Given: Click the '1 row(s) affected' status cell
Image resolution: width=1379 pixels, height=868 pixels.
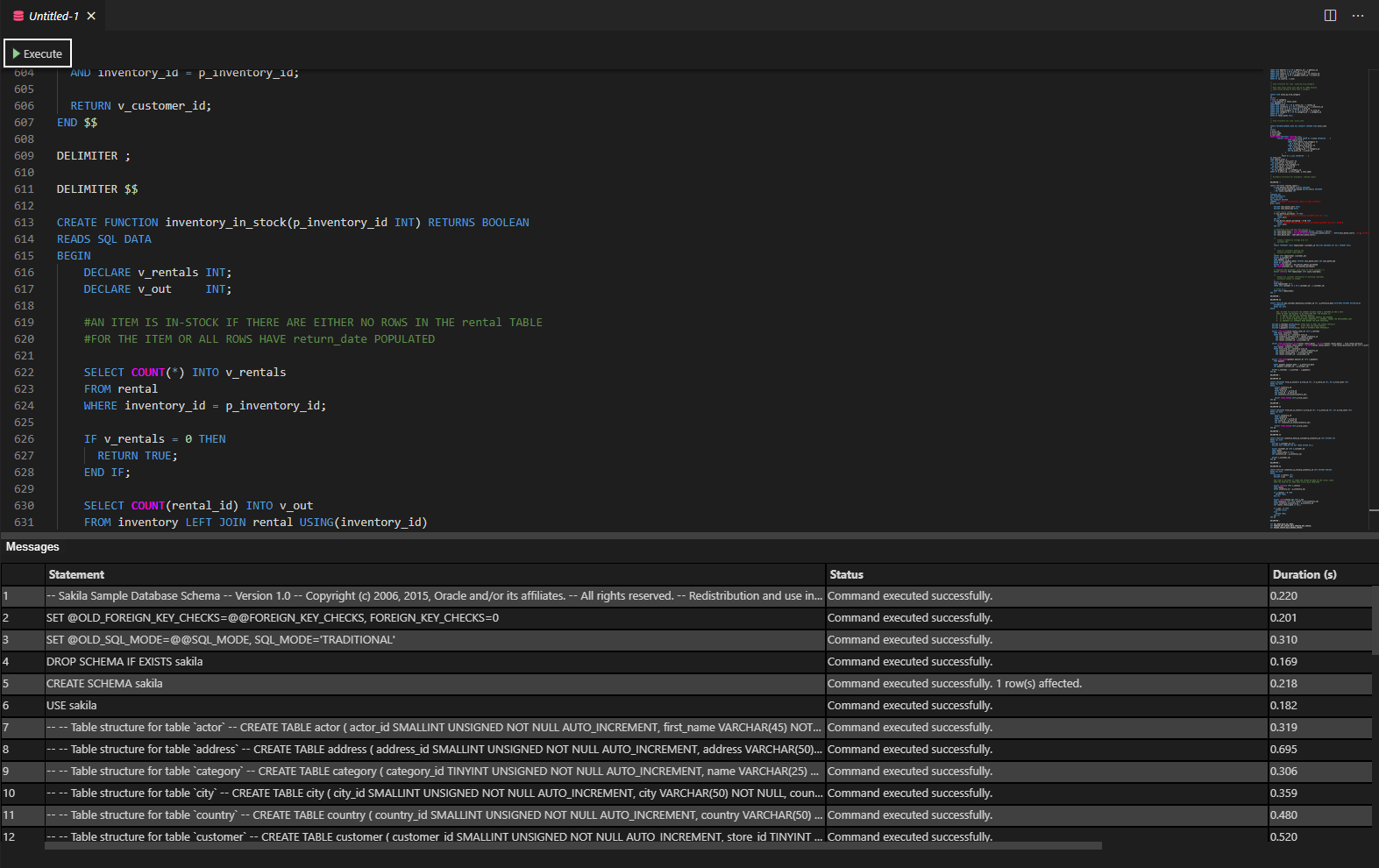Looking at the screenshot, I should pyautogui.click(x=1038, y=684).
